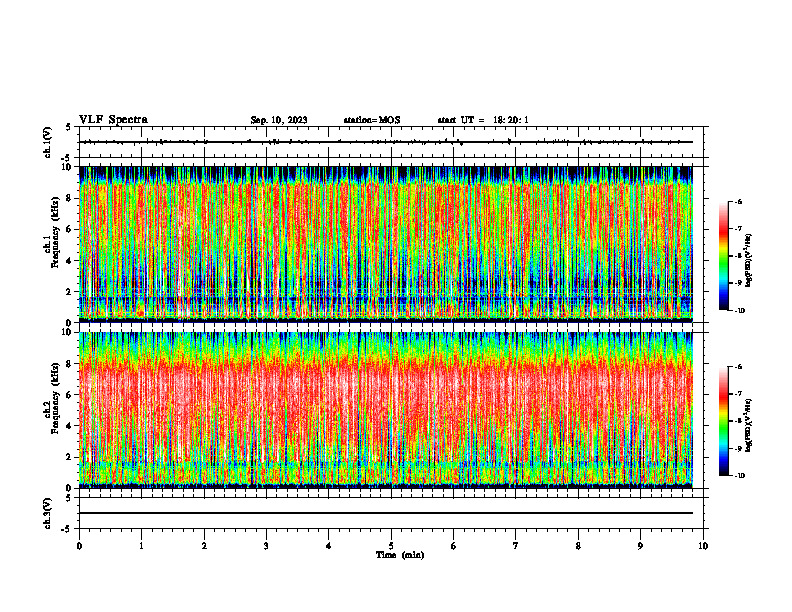Click the "0" tick on the Time axis

pyautogui.click(x=79, y=546)
